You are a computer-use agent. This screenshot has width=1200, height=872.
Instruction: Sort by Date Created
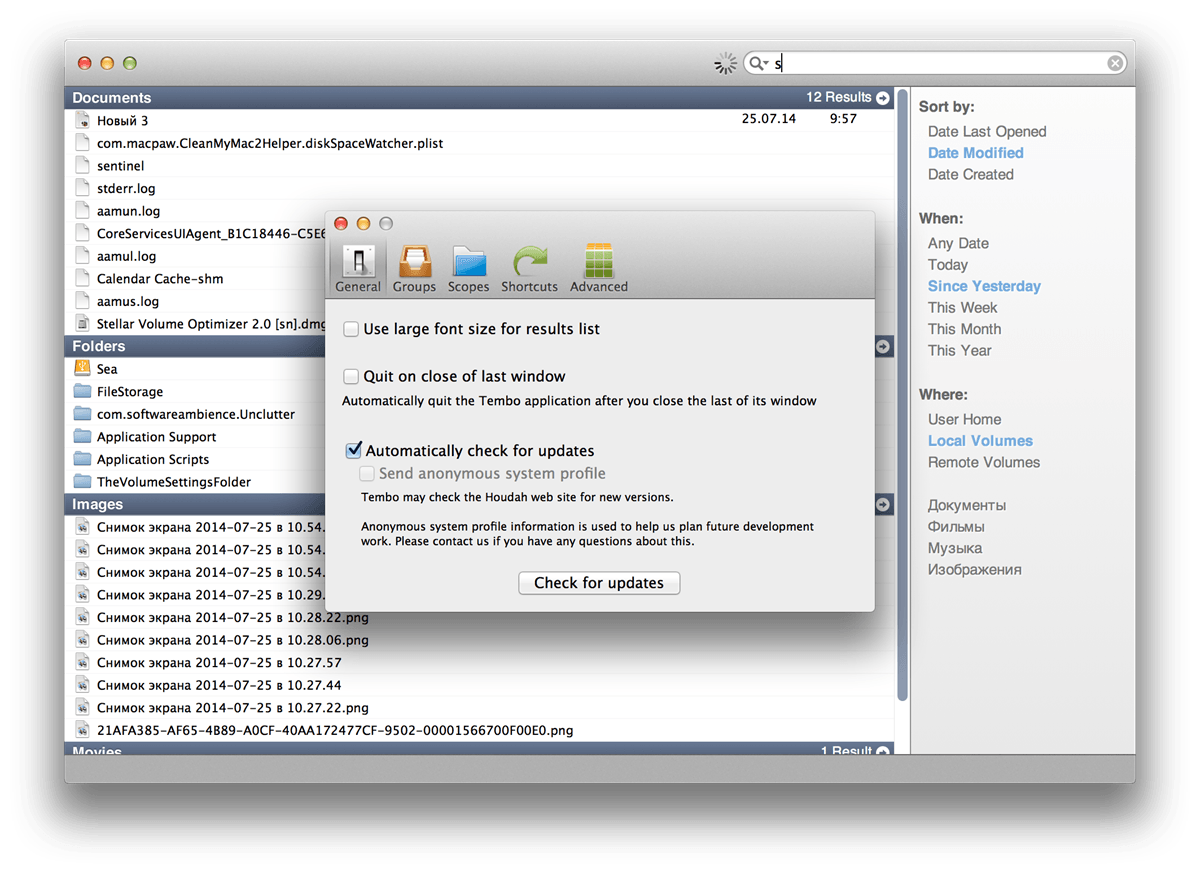(971, 175)
